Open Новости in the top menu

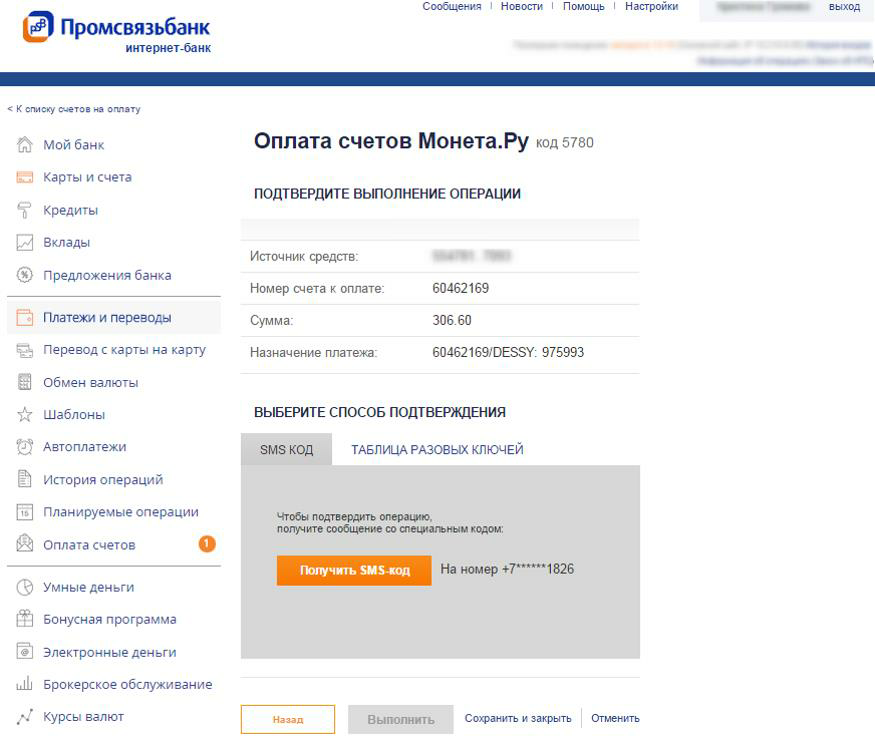click(522, 6)
